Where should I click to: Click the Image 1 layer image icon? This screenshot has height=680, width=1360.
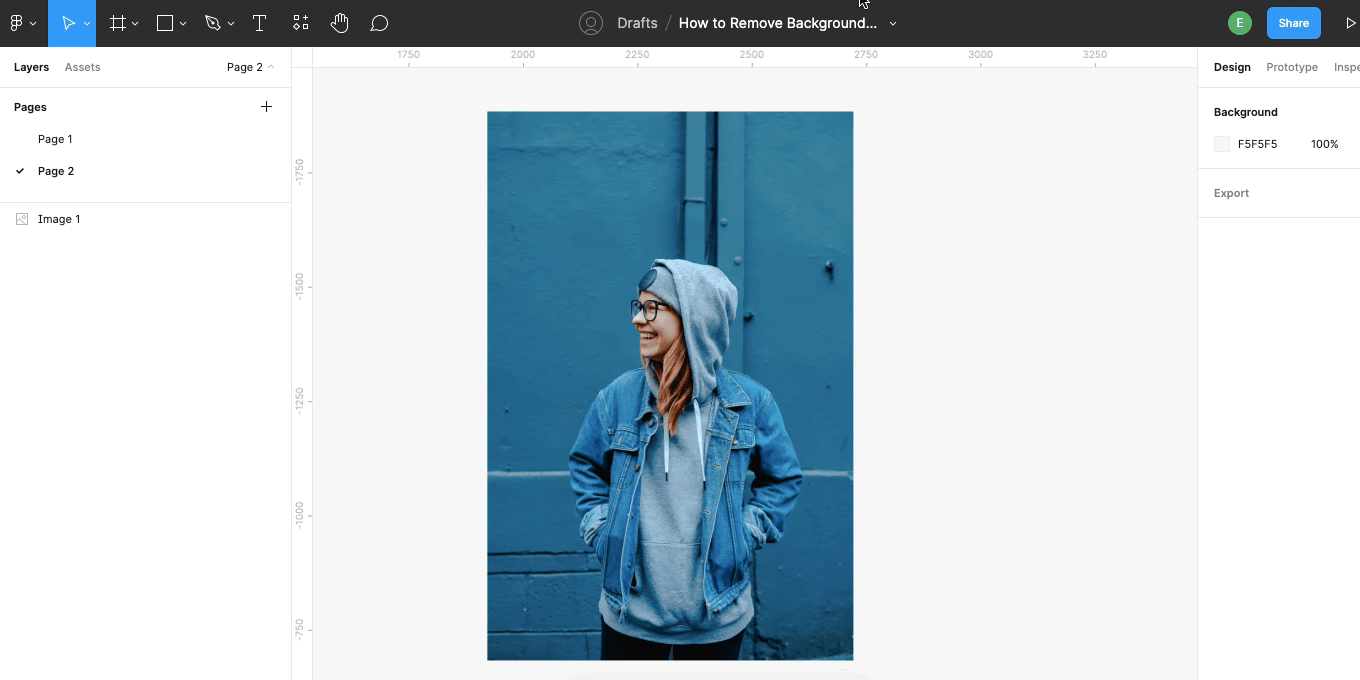tap(22, 219)
